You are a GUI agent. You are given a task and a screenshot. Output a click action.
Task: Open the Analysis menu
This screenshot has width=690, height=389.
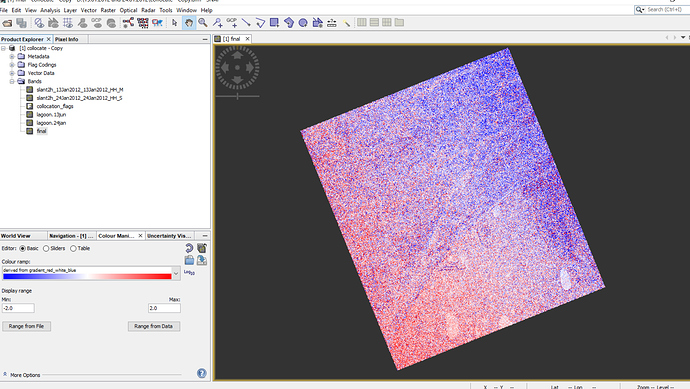50,10
